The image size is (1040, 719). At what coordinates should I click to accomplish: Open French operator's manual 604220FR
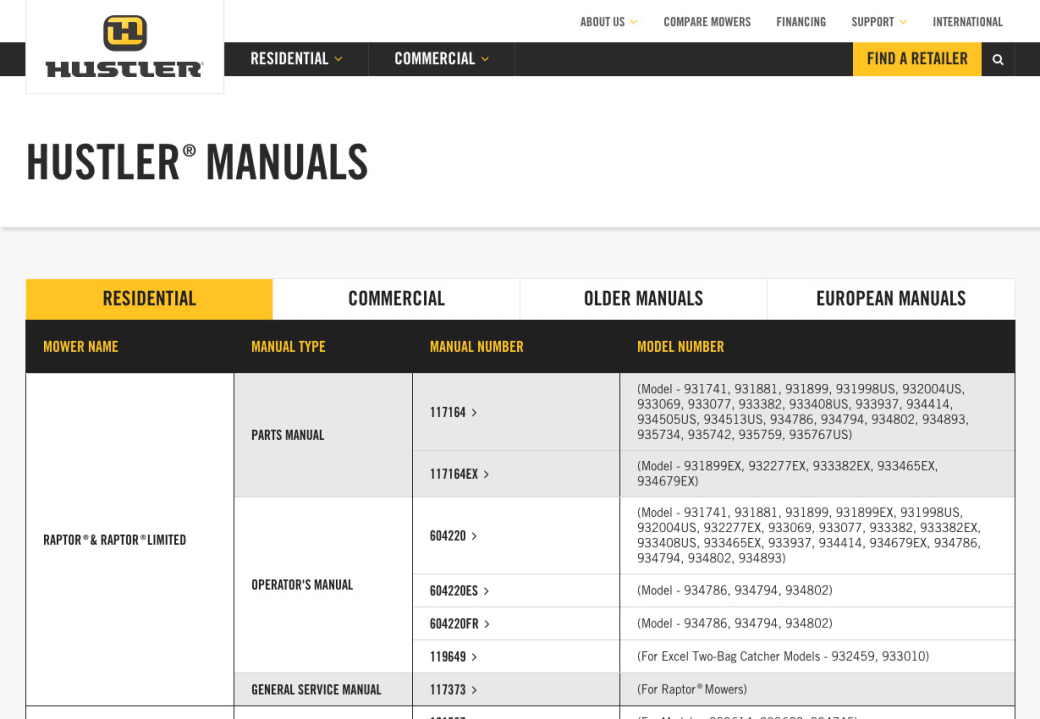[460, 624]
